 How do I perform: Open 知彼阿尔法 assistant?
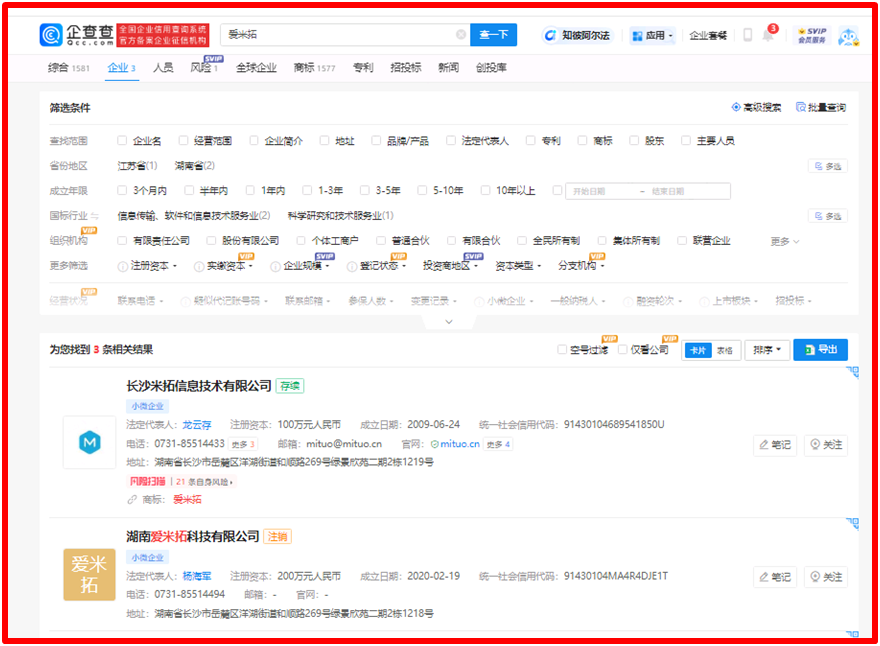tap(579, 35)
